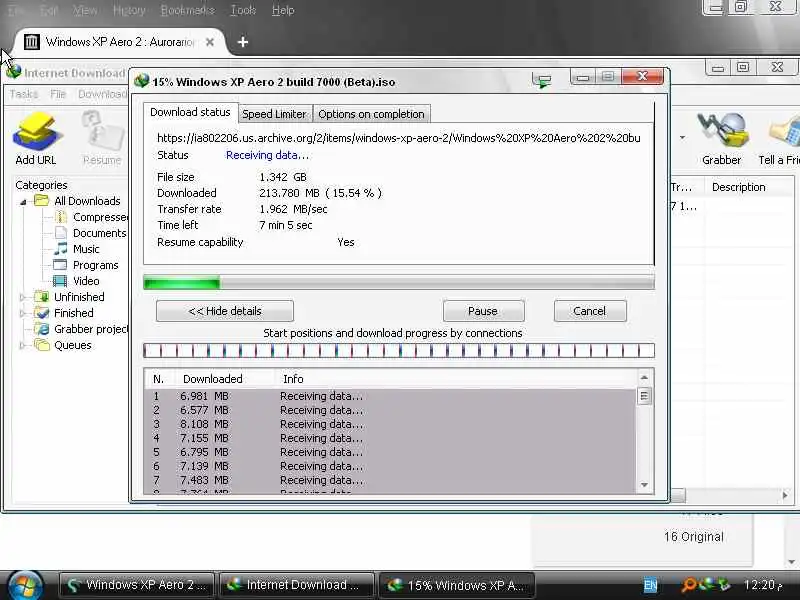The image size is (800, 600).
Task: Select the Compressed category icon
Action: pyautogui.click(x=60, y=217)
